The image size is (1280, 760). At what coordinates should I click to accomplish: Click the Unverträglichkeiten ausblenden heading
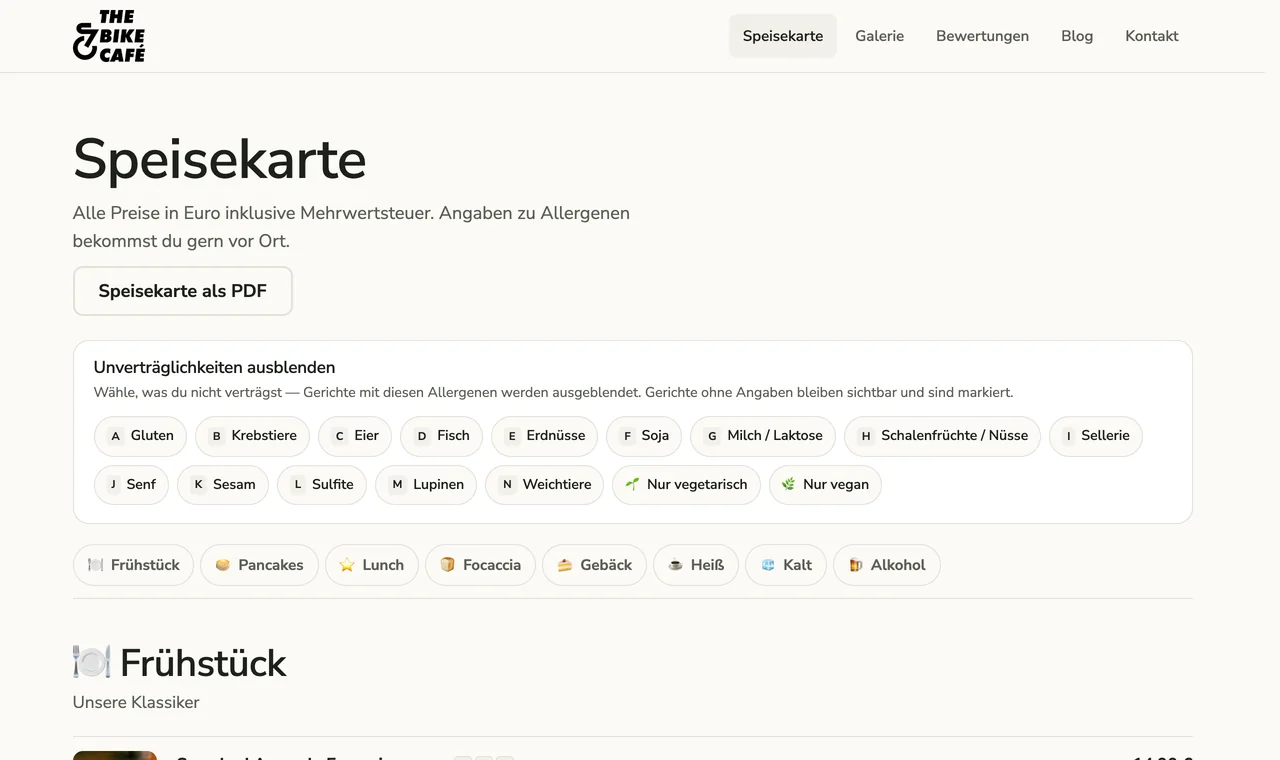(214, 367)
